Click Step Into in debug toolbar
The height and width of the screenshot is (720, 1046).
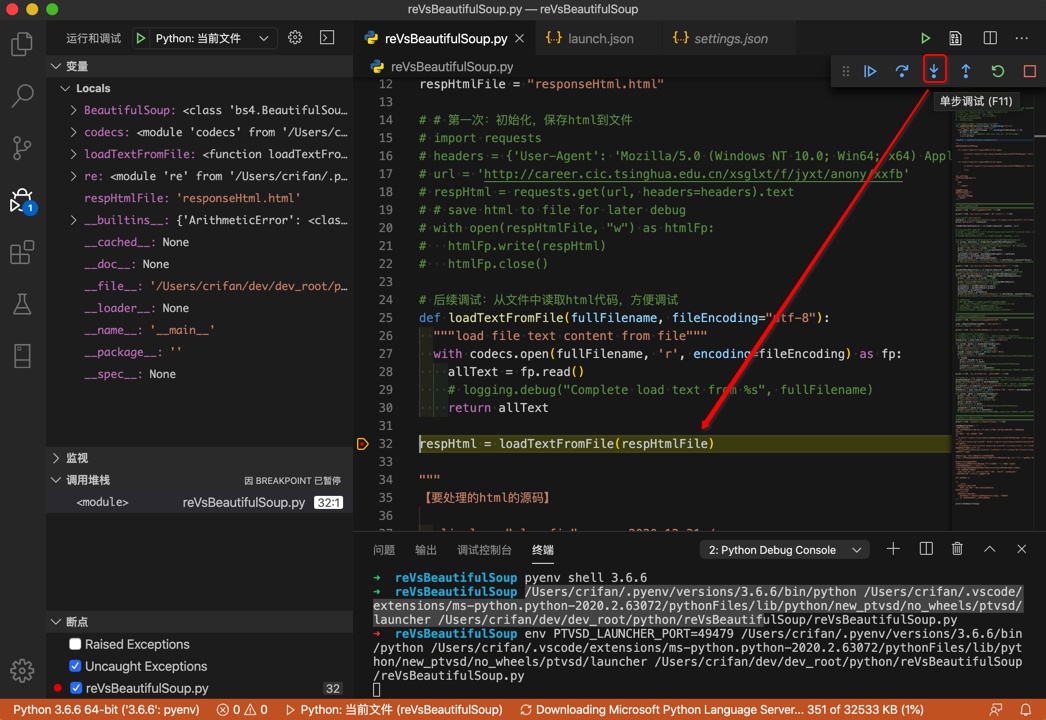pyautogui.click(x=934, y=71)
